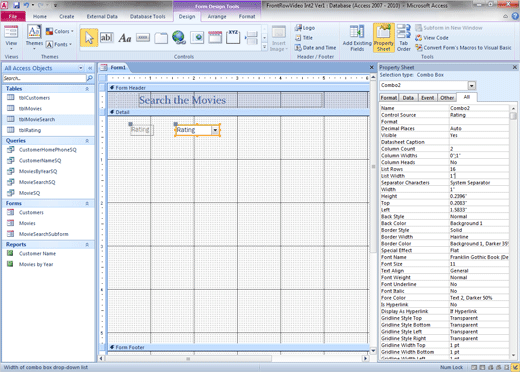Select the arrow pointer control tool
Viewport: 520px width, 372px height.
pos(89,38)
